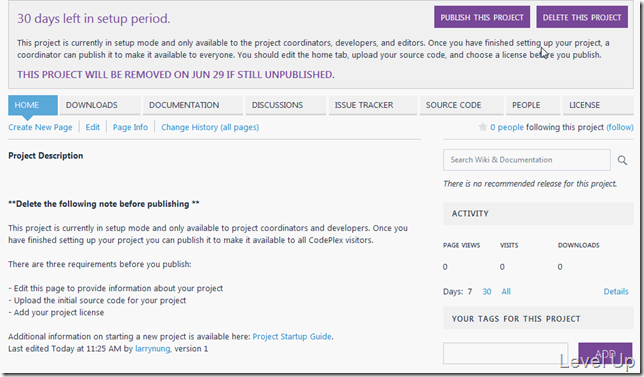The width and height of the screenshot is (644, 377).
Task: Click Create New Page link
Action: coord(40,127)
